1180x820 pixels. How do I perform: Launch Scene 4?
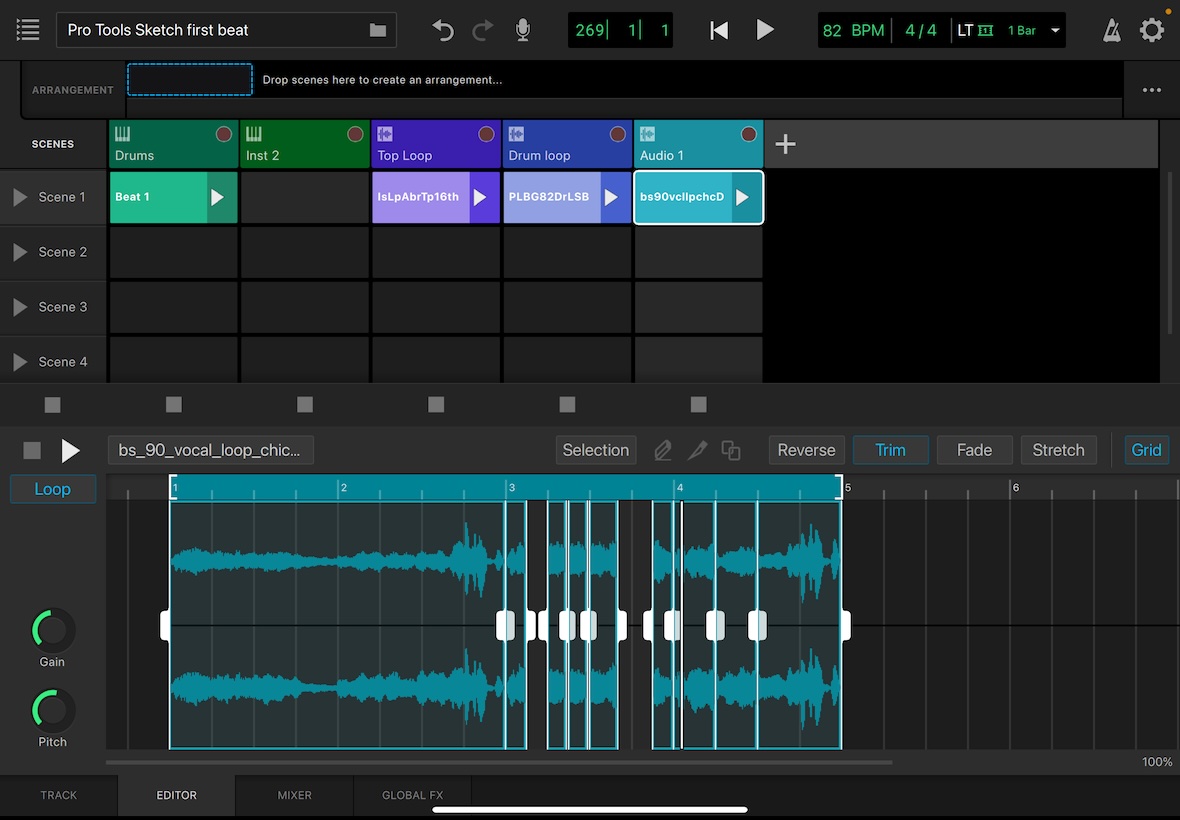[x=20, y=362]
